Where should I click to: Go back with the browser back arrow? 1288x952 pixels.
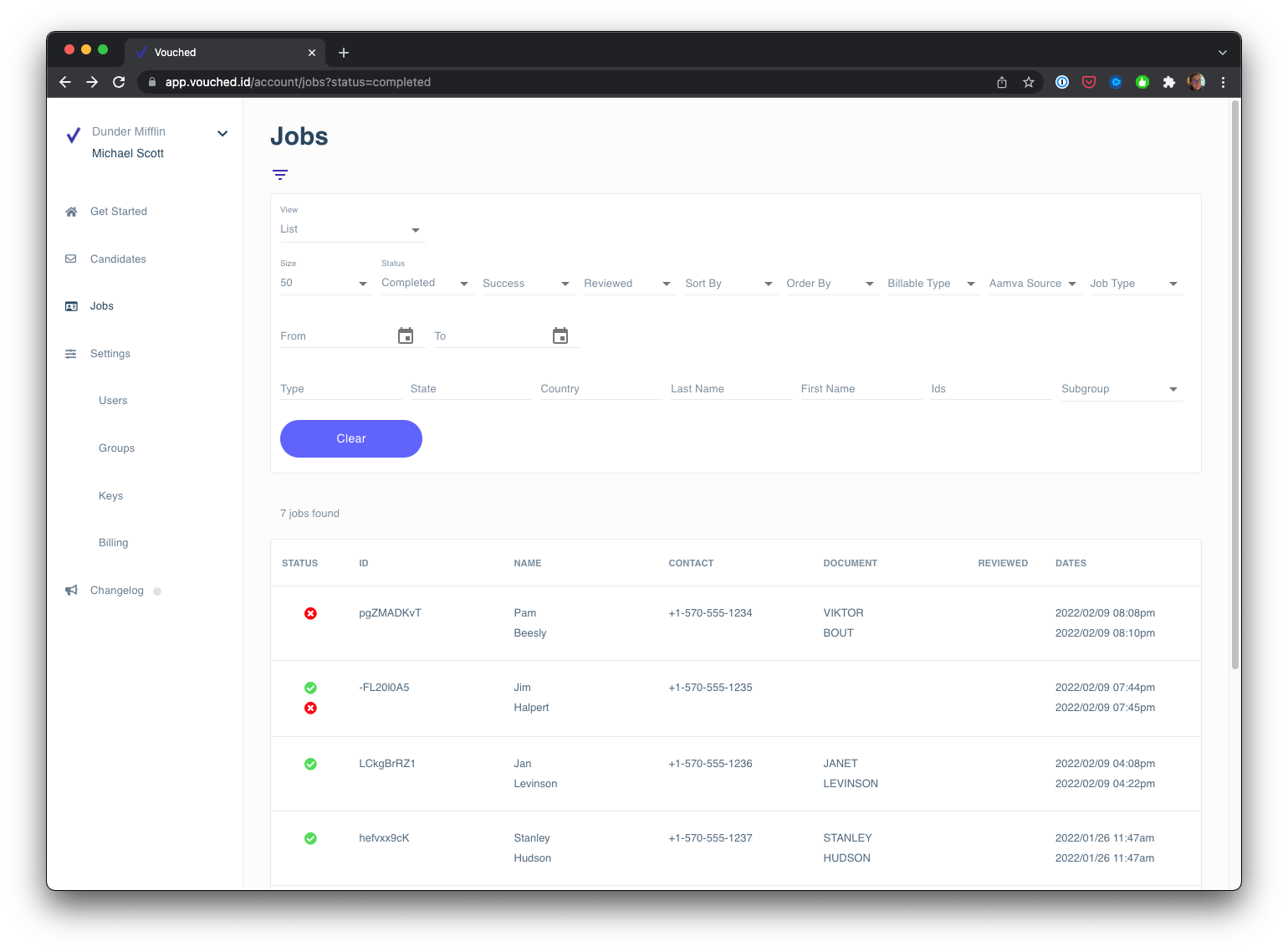point(65,82)
